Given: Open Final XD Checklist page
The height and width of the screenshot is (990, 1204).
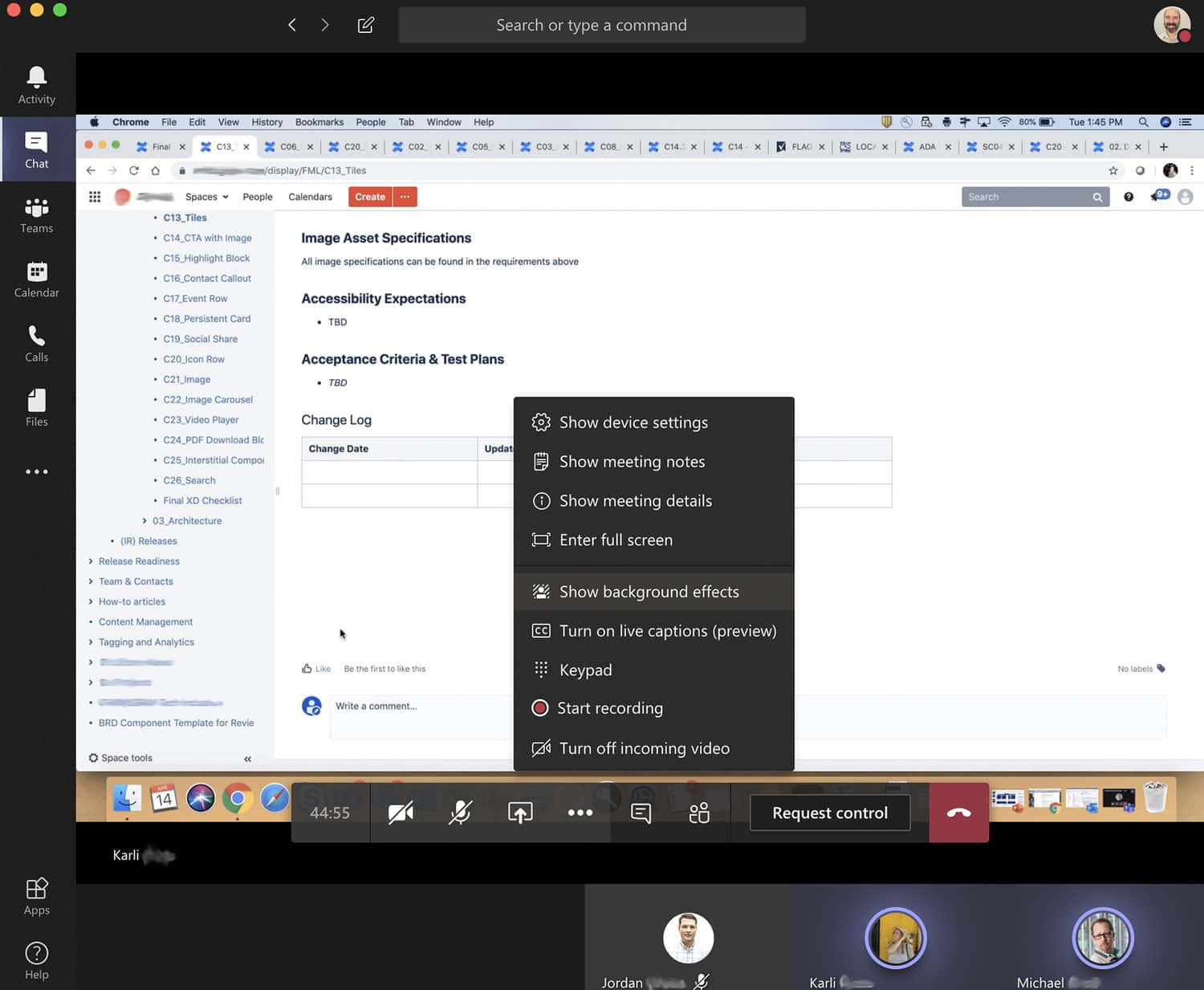Looking at the screenshot, I should coord(202,500).
